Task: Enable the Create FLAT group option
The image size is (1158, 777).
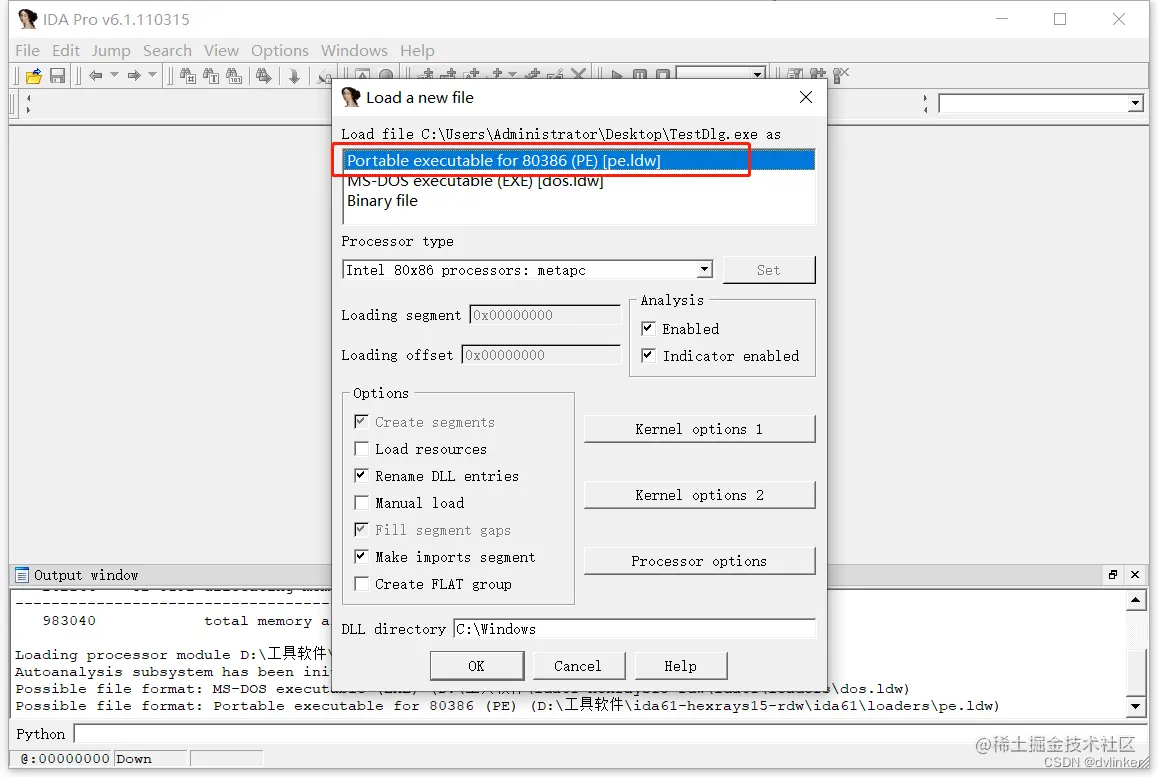Action: coord(361,583)
